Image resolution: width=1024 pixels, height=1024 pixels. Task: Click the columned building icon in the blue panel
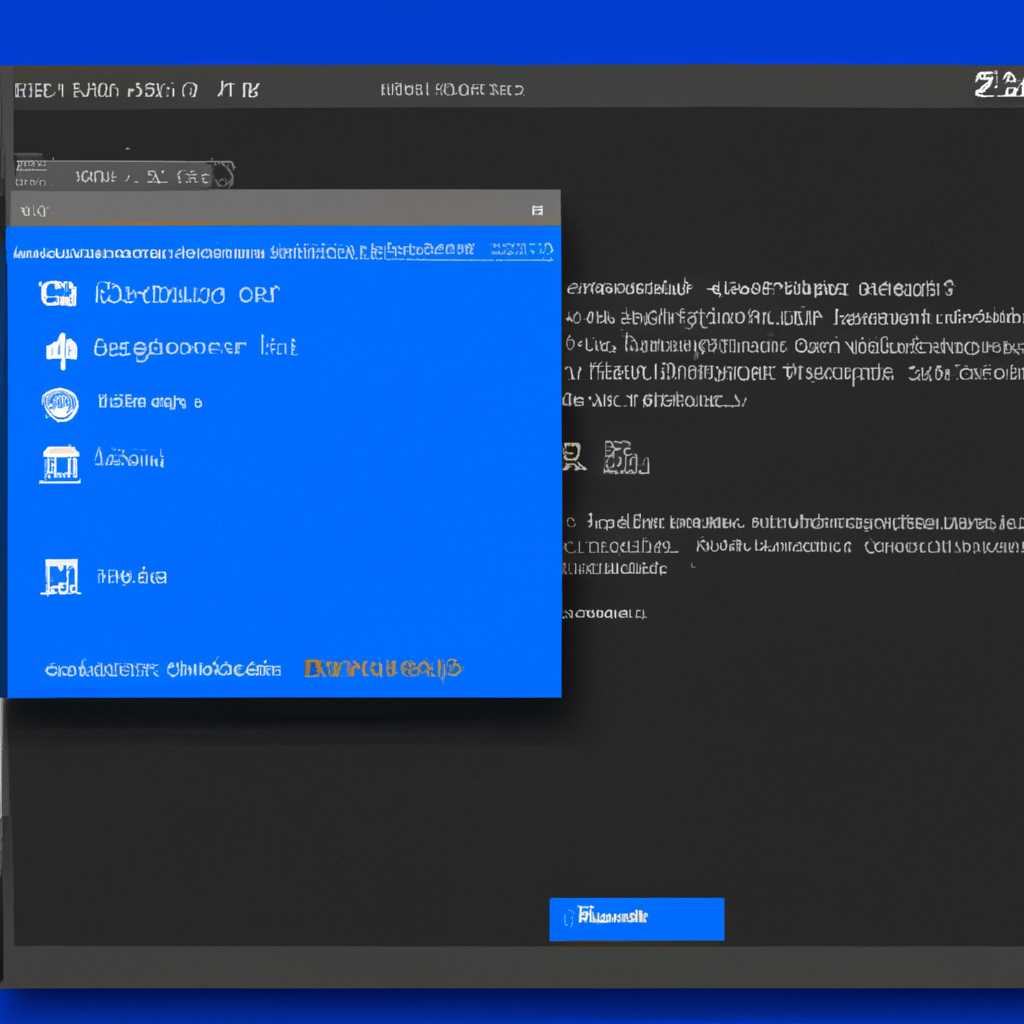(x=60, y=464)
